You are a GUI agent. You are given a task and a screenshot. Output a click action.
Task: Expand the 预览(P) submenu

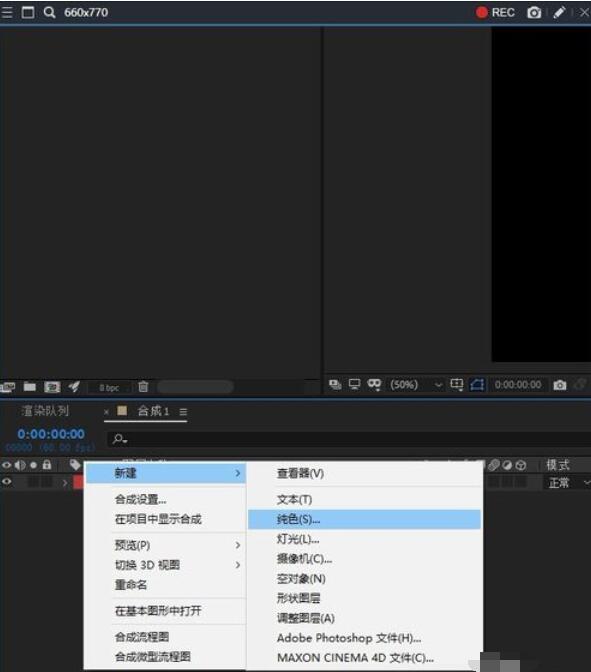[166, 545]
